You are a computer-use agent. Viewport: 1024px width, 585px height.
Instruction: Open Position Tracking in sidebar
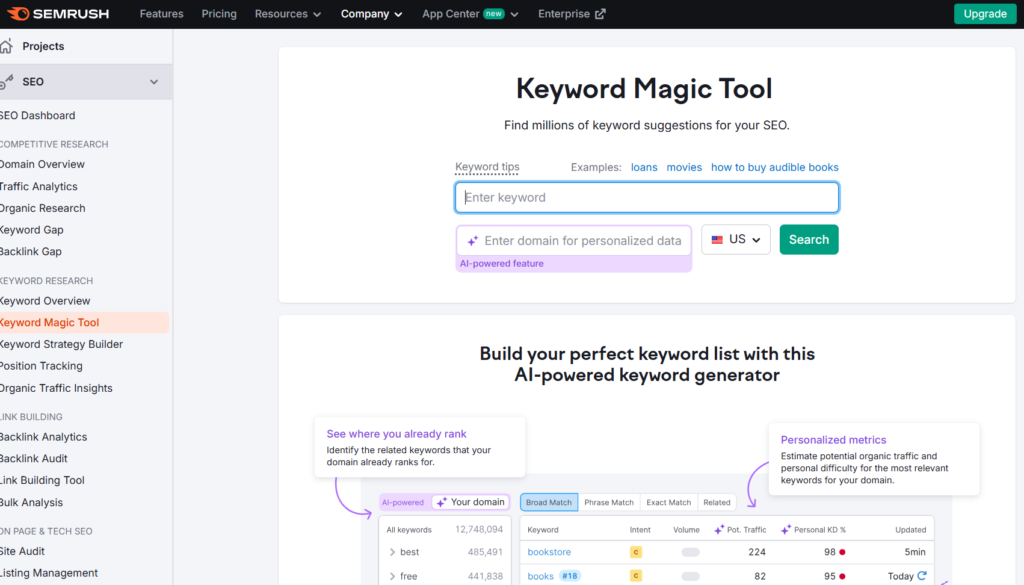point(41,366)
